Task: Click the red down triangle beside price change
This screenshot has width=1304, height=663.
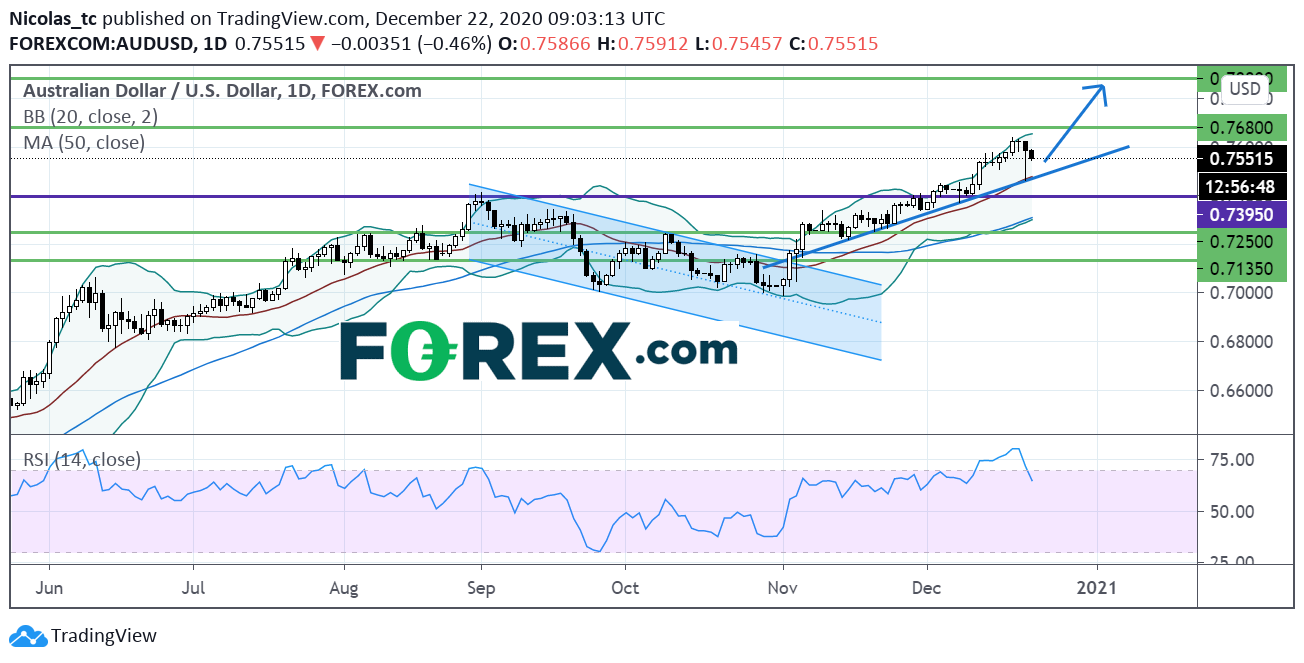Action: (315, 45)
